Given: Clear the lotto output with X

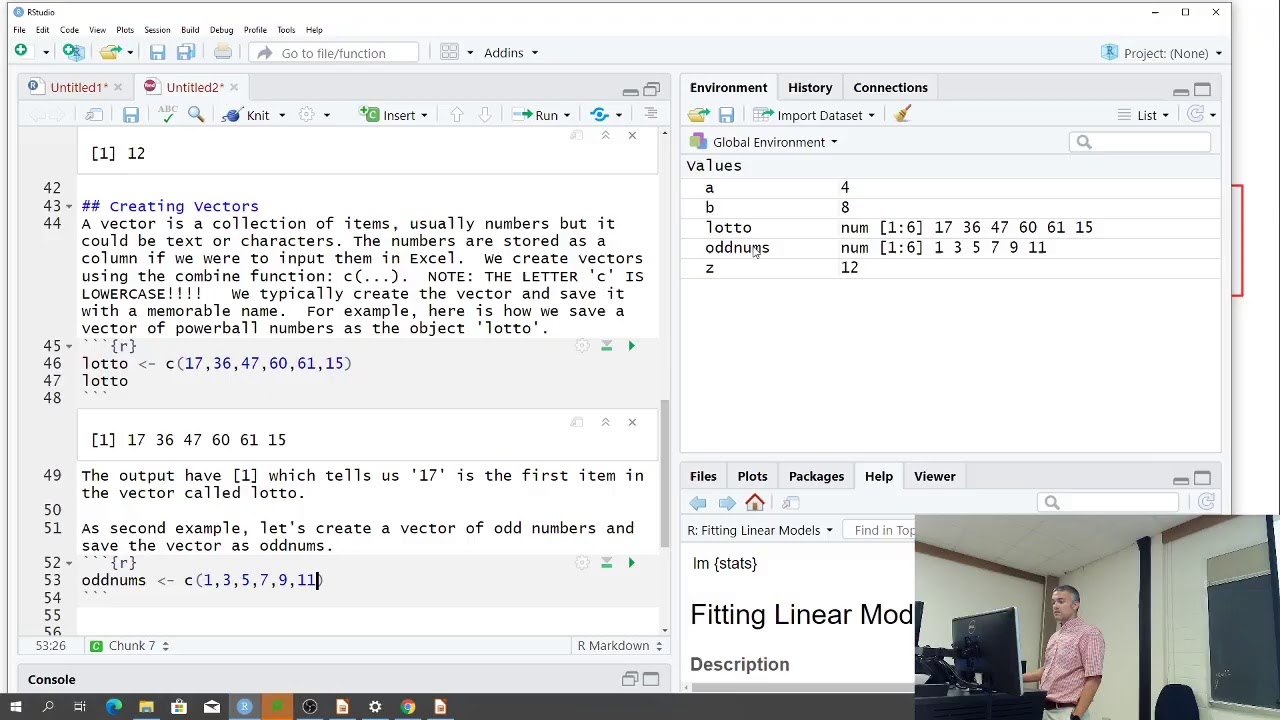Looking at the screenshot, I should tap(632, 422).
